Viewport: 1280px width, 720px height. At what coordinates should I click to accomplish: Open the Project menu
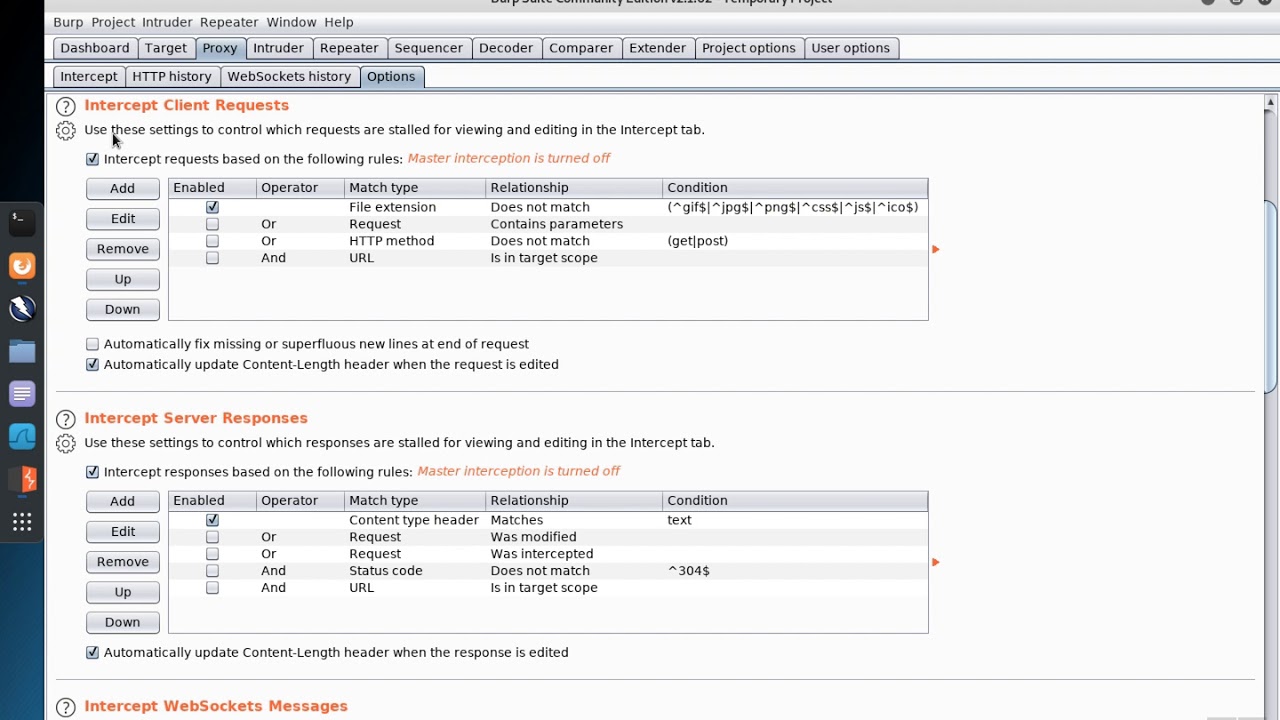(112, 22)
